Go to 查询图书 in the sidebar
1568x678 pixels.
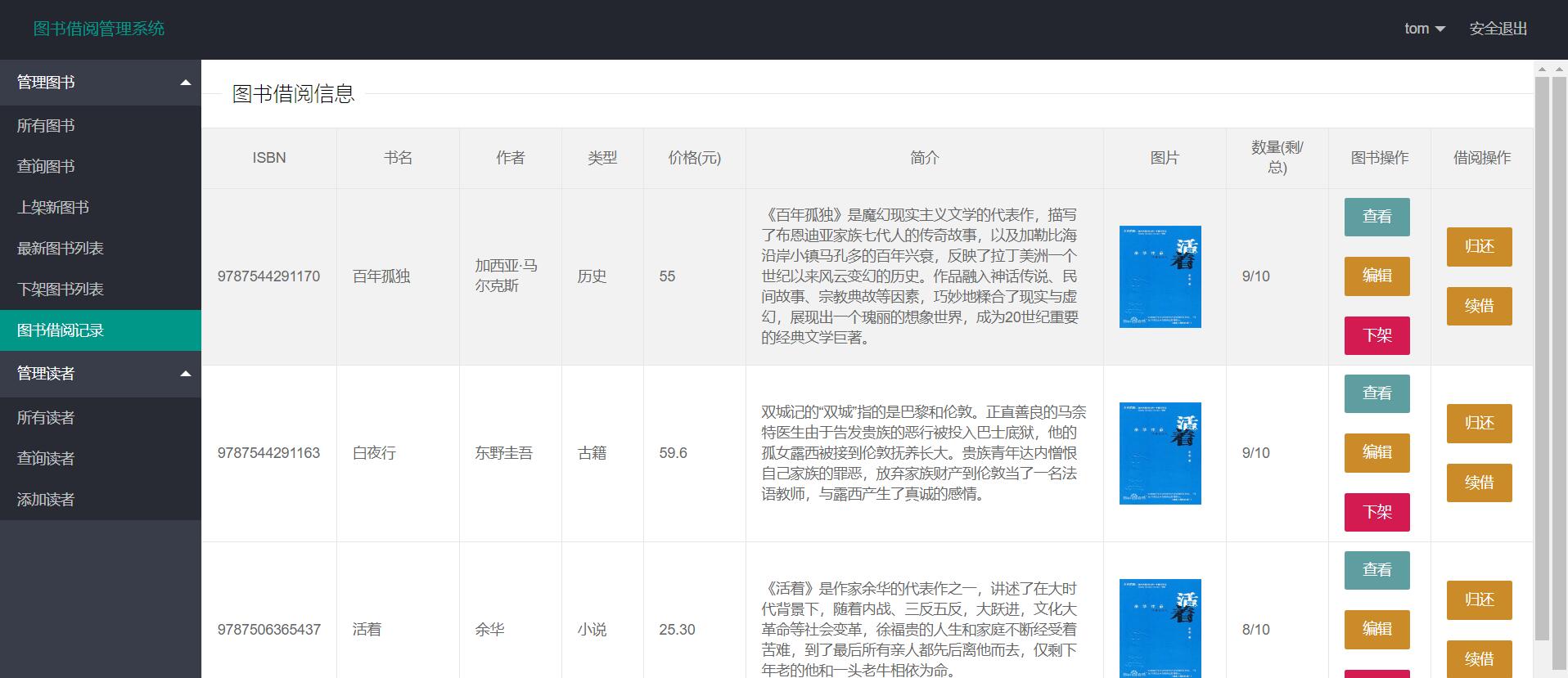101,167
